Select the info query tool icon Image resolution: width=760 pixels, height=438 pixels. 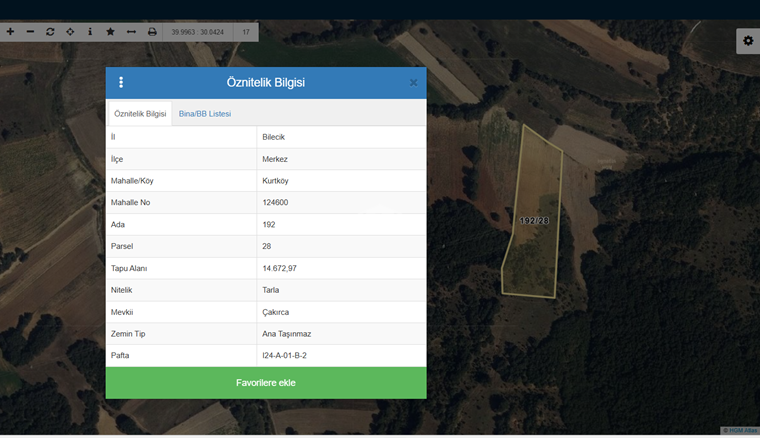90,32
